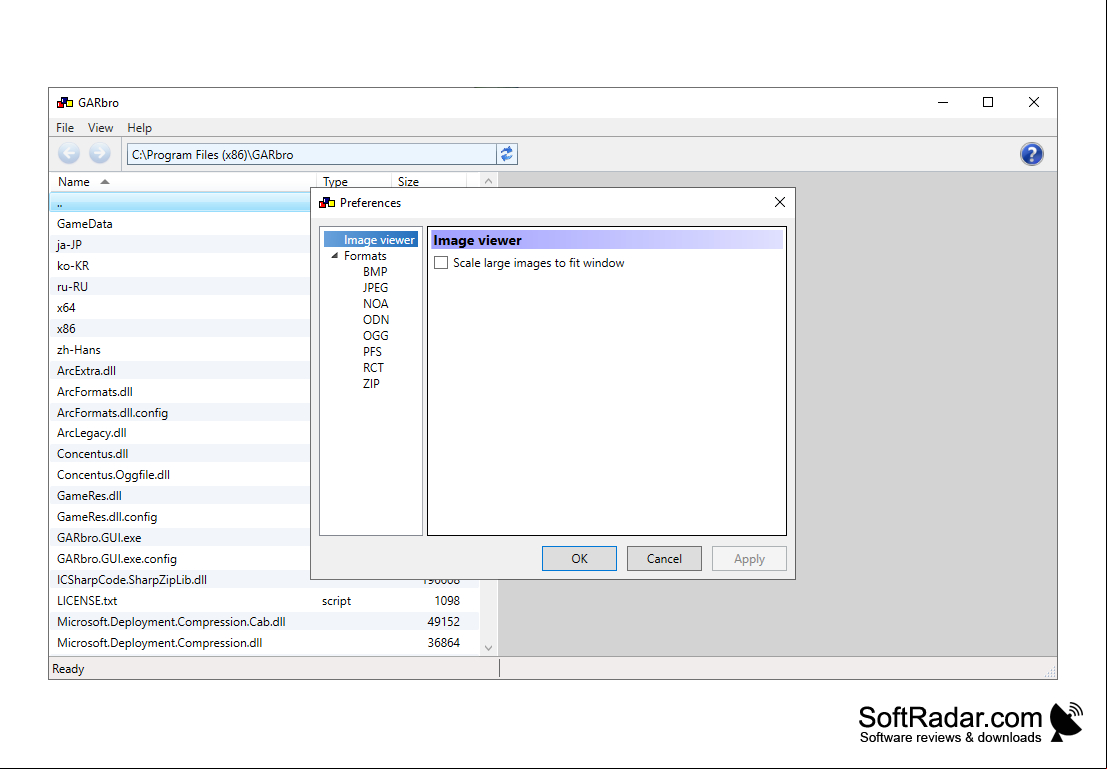Select ICSharpCode.SharpZipLib.dll file

[180, 580]
